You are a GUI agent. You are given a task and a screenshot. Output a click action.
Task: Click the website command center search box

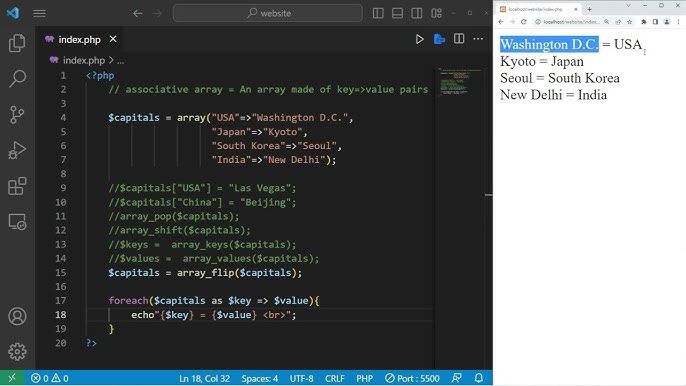[x=268, y=14]
